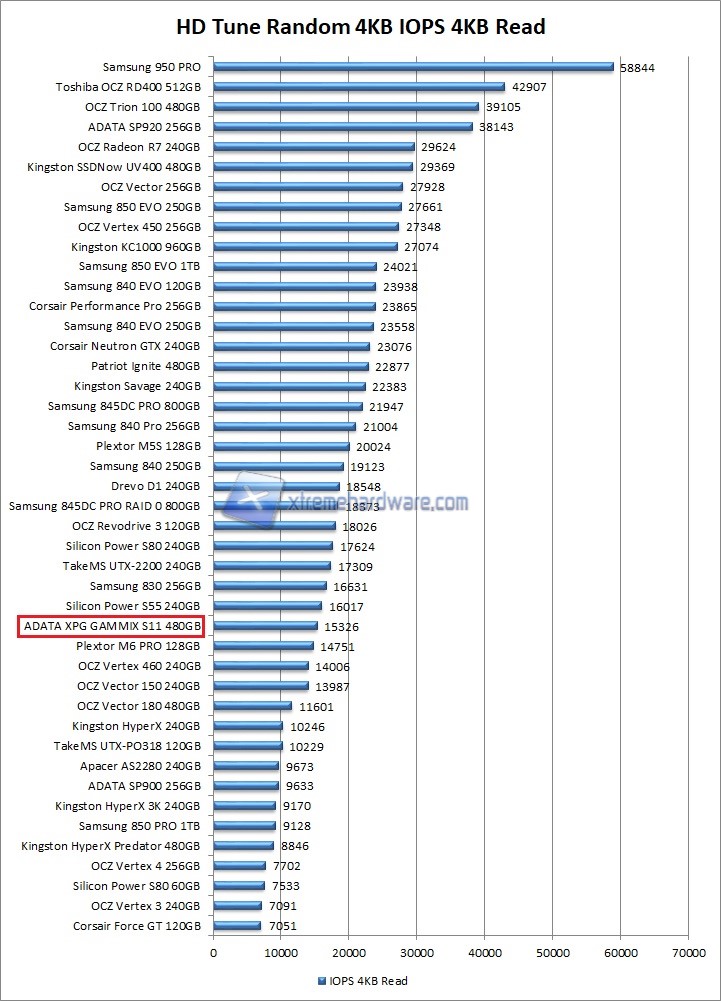Click the ADATA SP920 256GB bar
721x1001 pixels.
(x=342, y=127)
